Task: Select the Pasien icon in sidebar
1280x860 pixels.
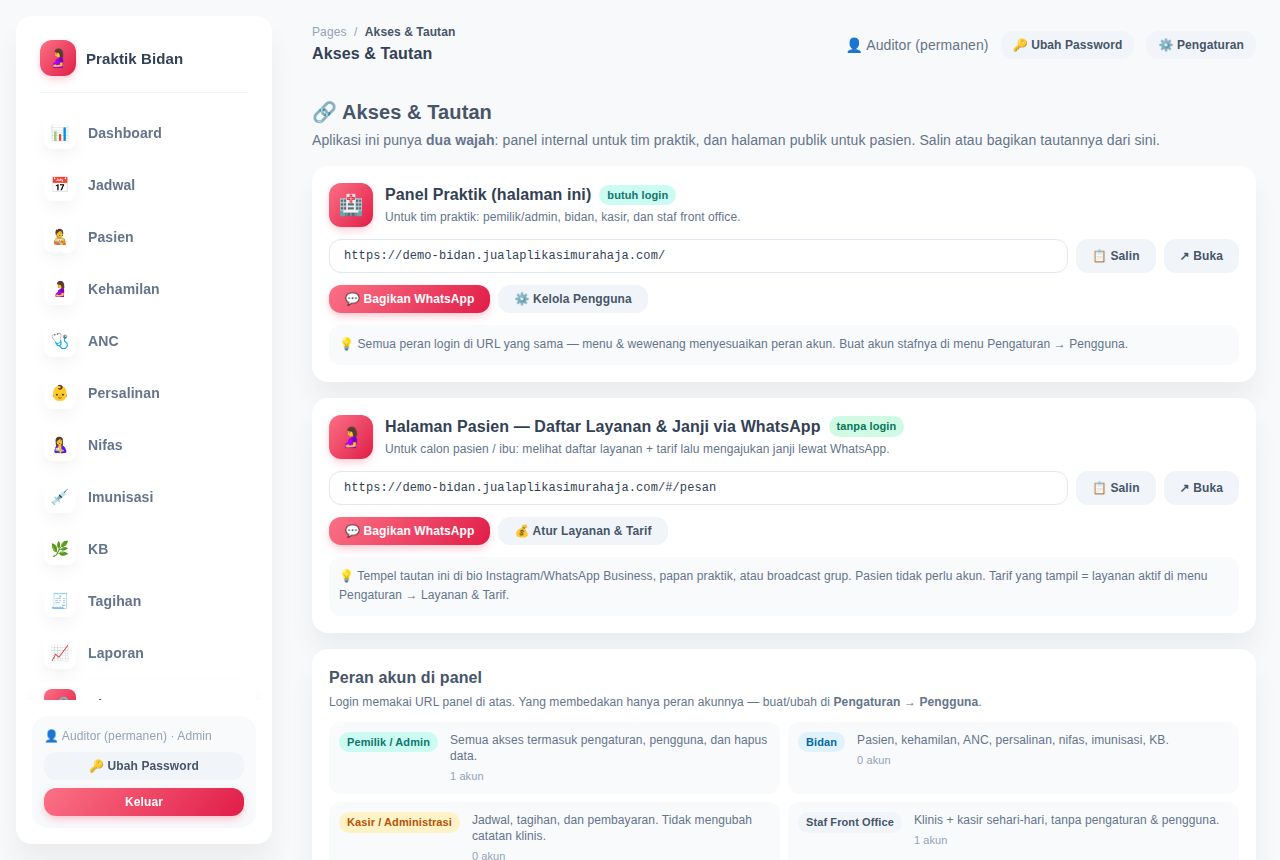Action: (x=60, y=237)
